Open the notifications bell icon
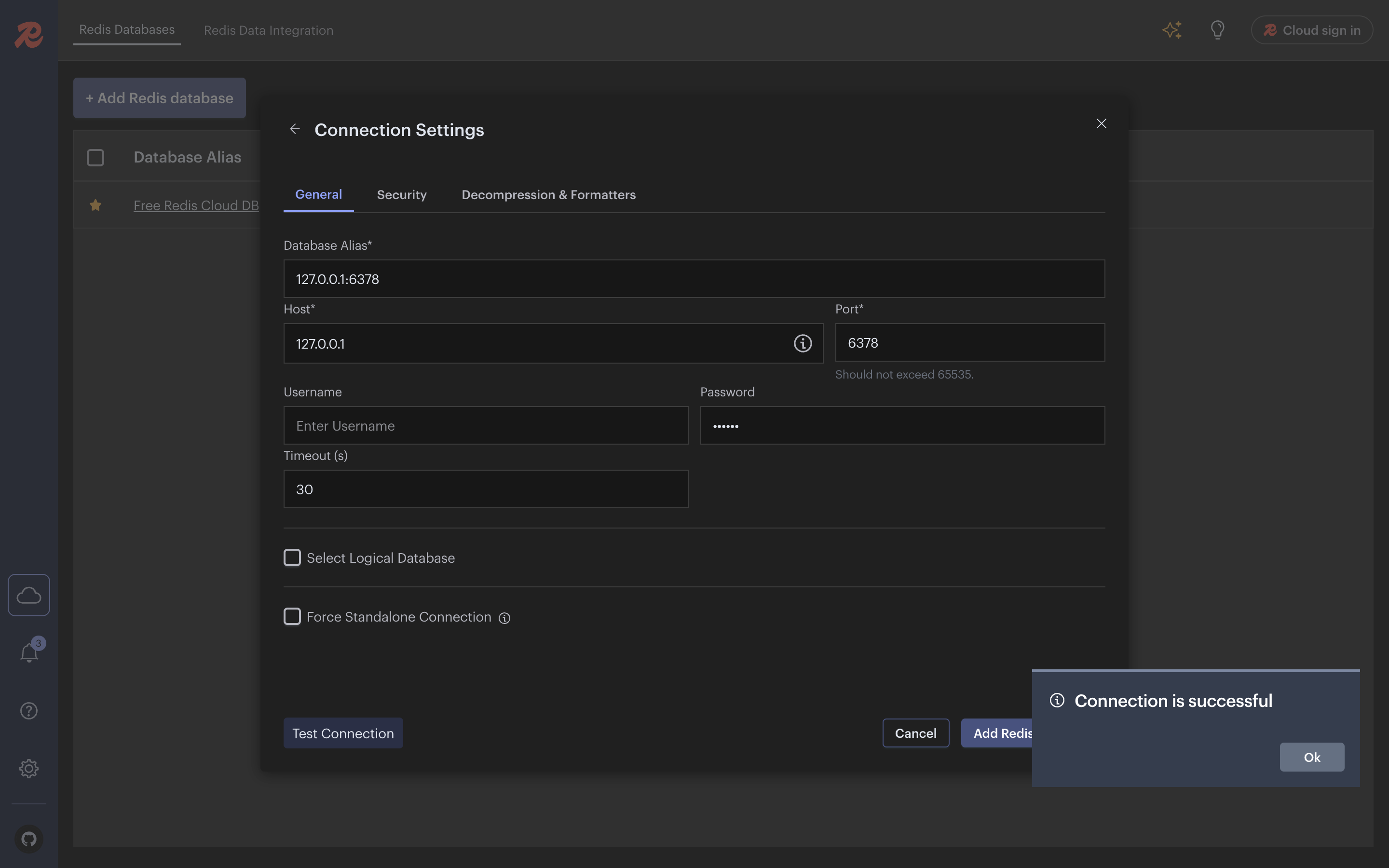Screen dimensions: 1389x868 [x=29, y=653]
